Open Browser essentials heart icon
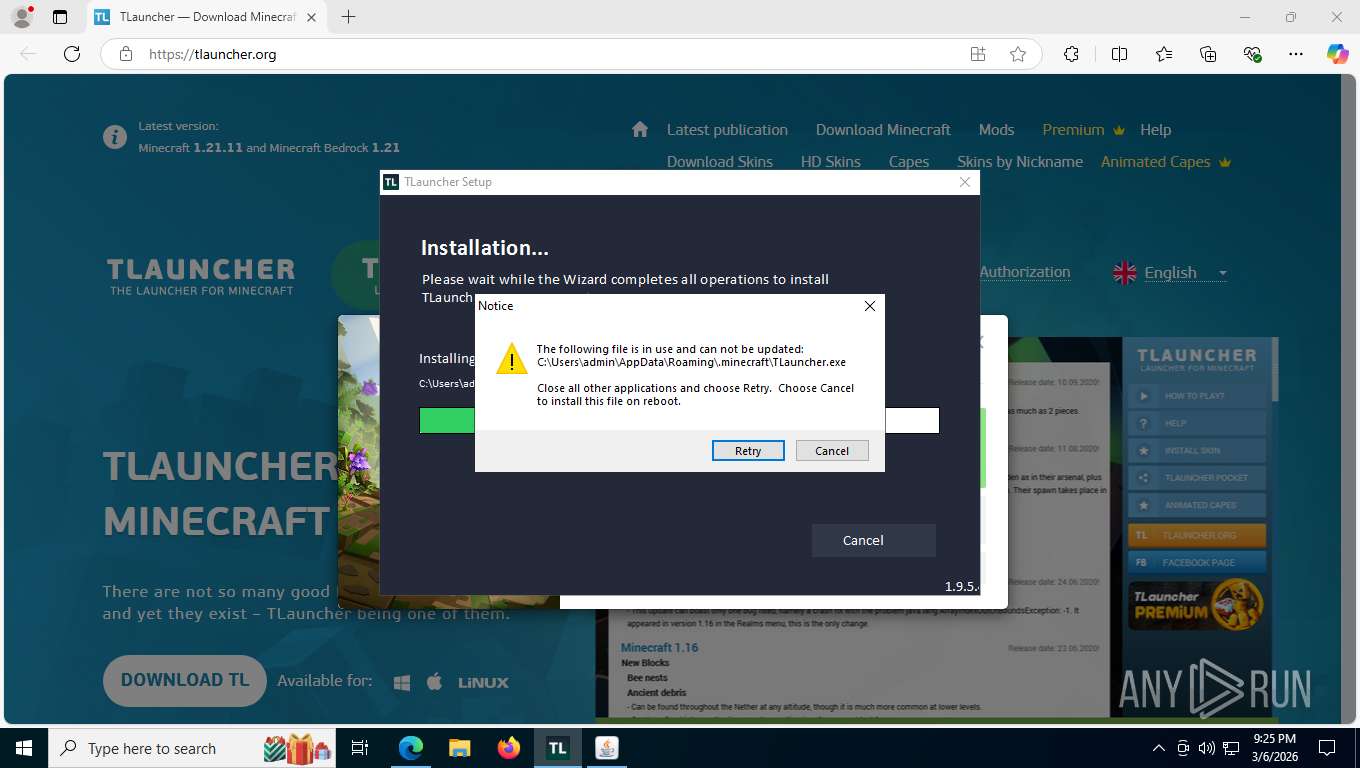The image size is (1360, 768). (x=1252, y=54)
